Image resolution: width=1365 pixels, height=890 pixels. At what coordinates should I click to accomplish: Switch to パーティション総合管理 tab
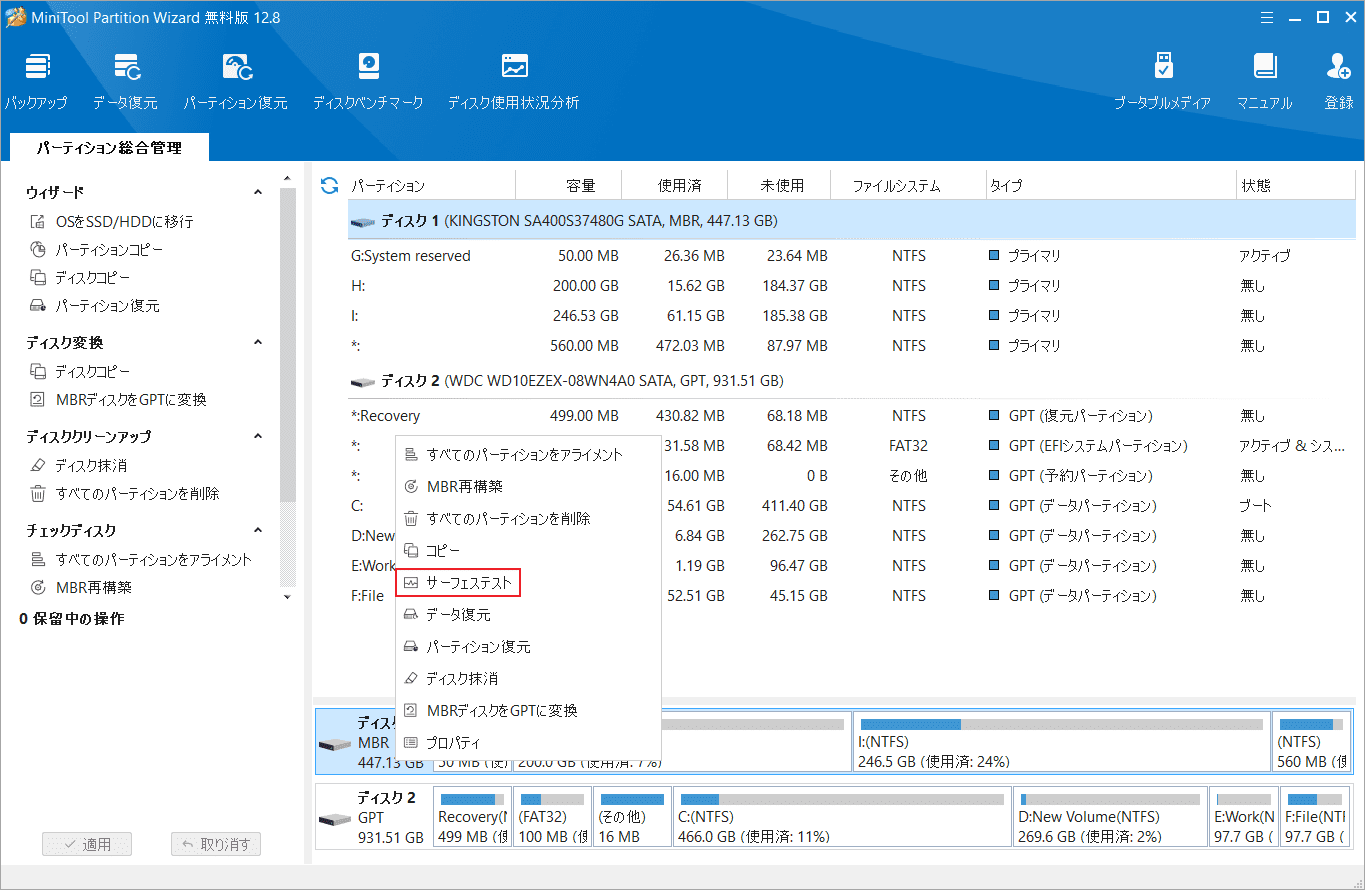point(109,147)
